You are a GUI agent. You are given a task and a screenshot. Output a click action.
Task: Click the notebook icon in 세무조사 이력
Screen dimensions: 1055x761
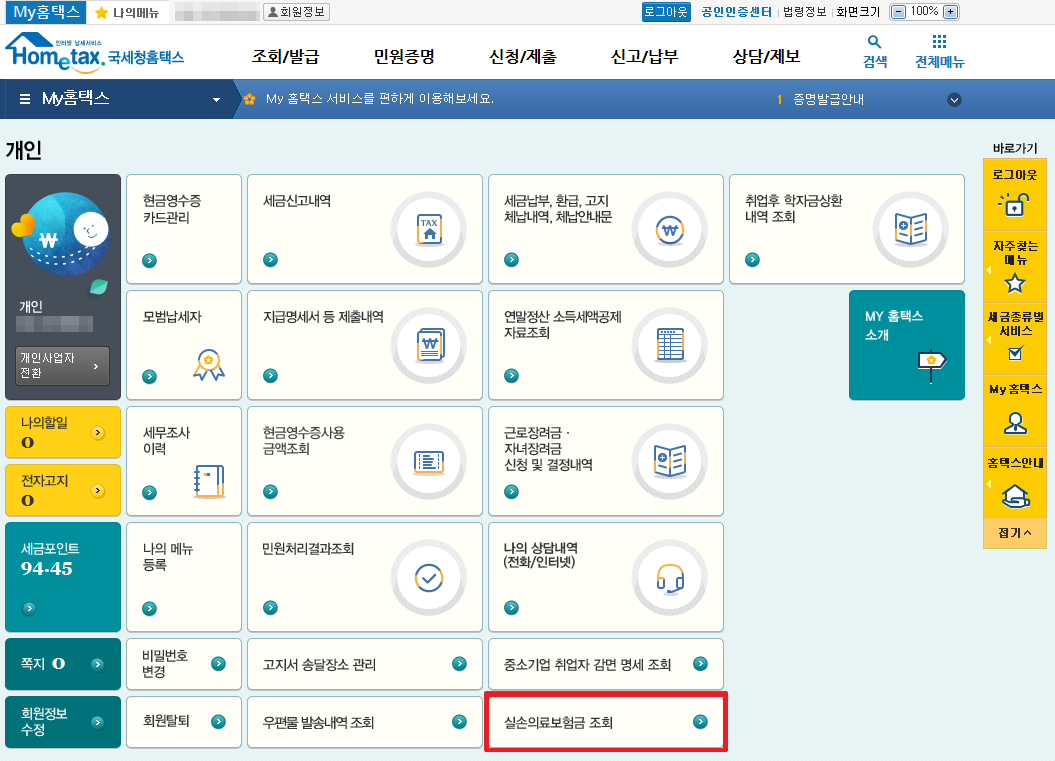pos(208,481)
